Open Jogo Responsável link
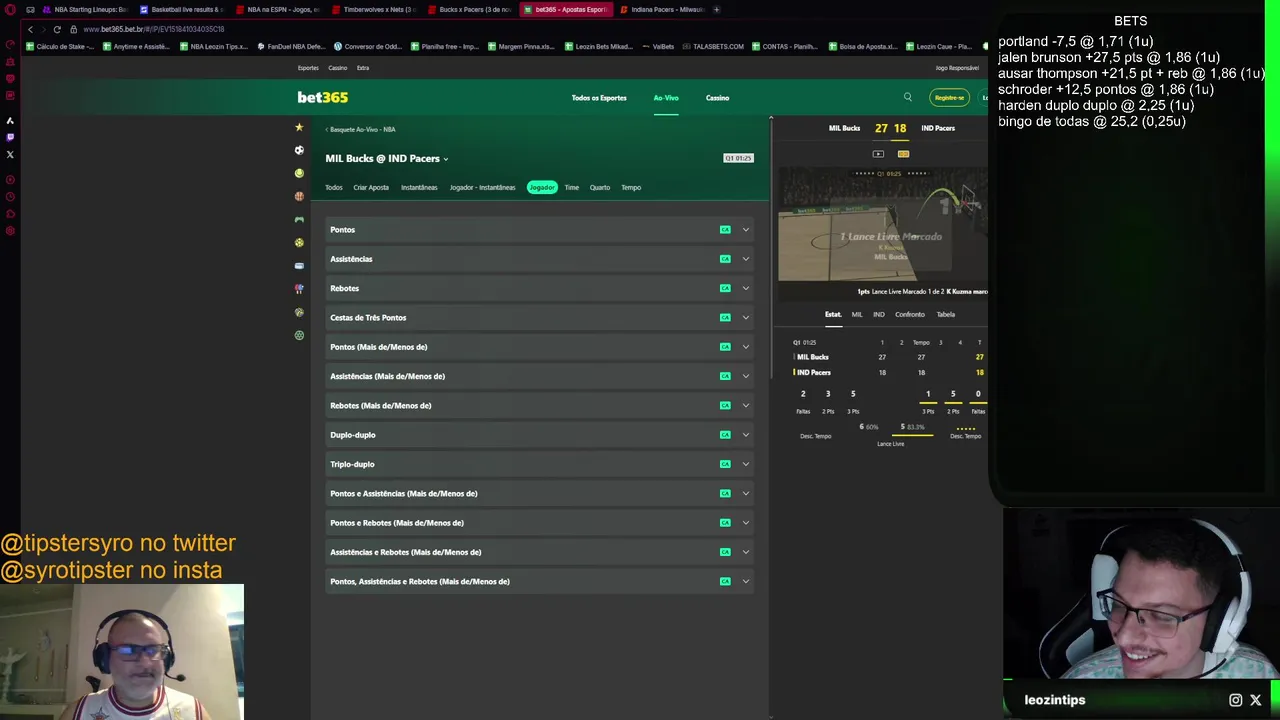 [957, 68]
